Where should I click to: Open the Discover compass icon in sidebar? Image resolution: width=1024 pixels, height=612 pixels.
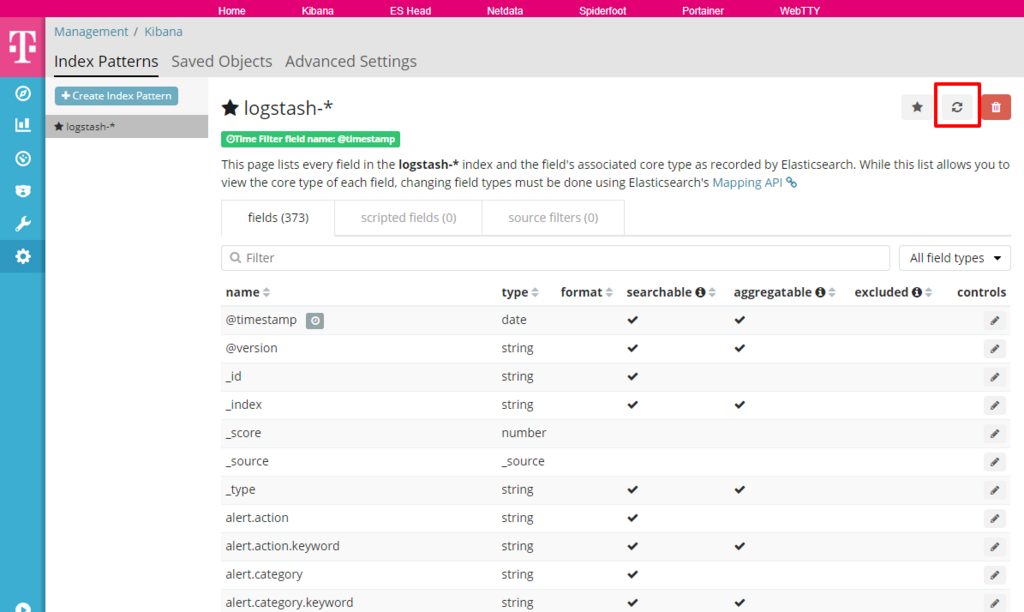pos(23,93)
